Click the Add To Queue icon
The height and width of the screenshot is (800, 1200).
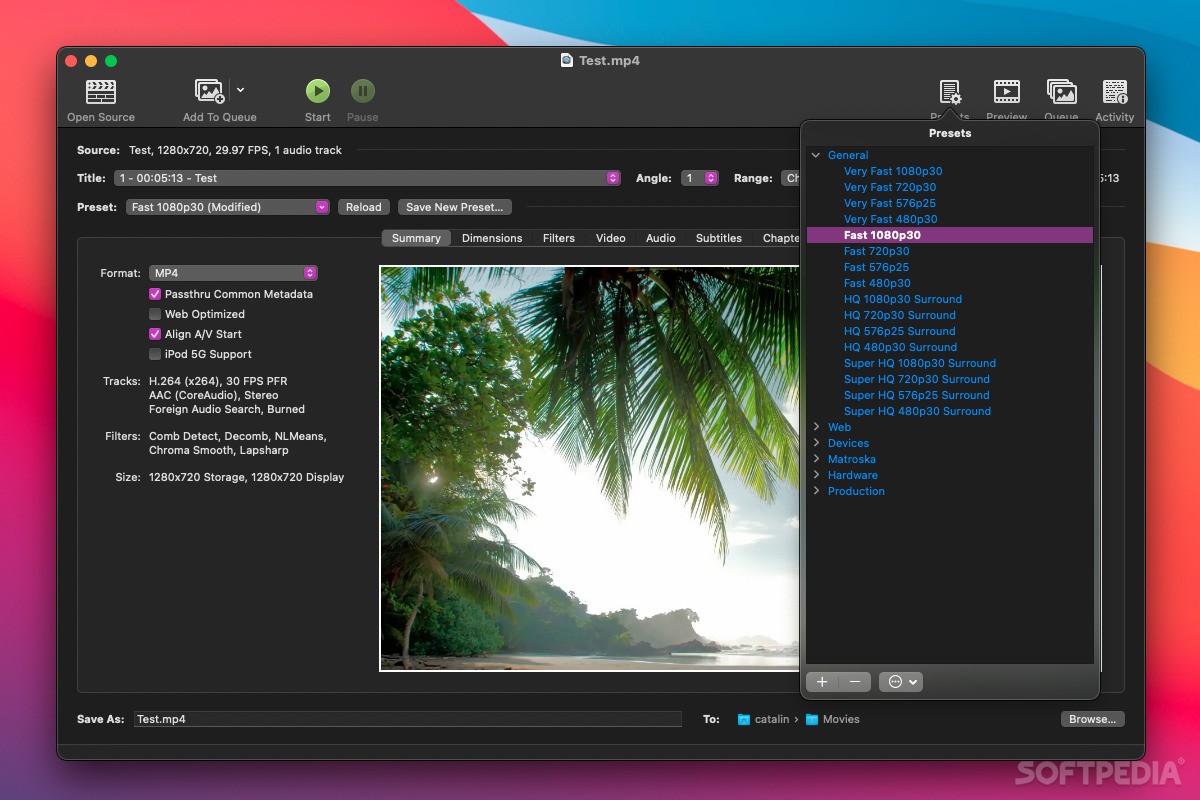coord(210,92)
